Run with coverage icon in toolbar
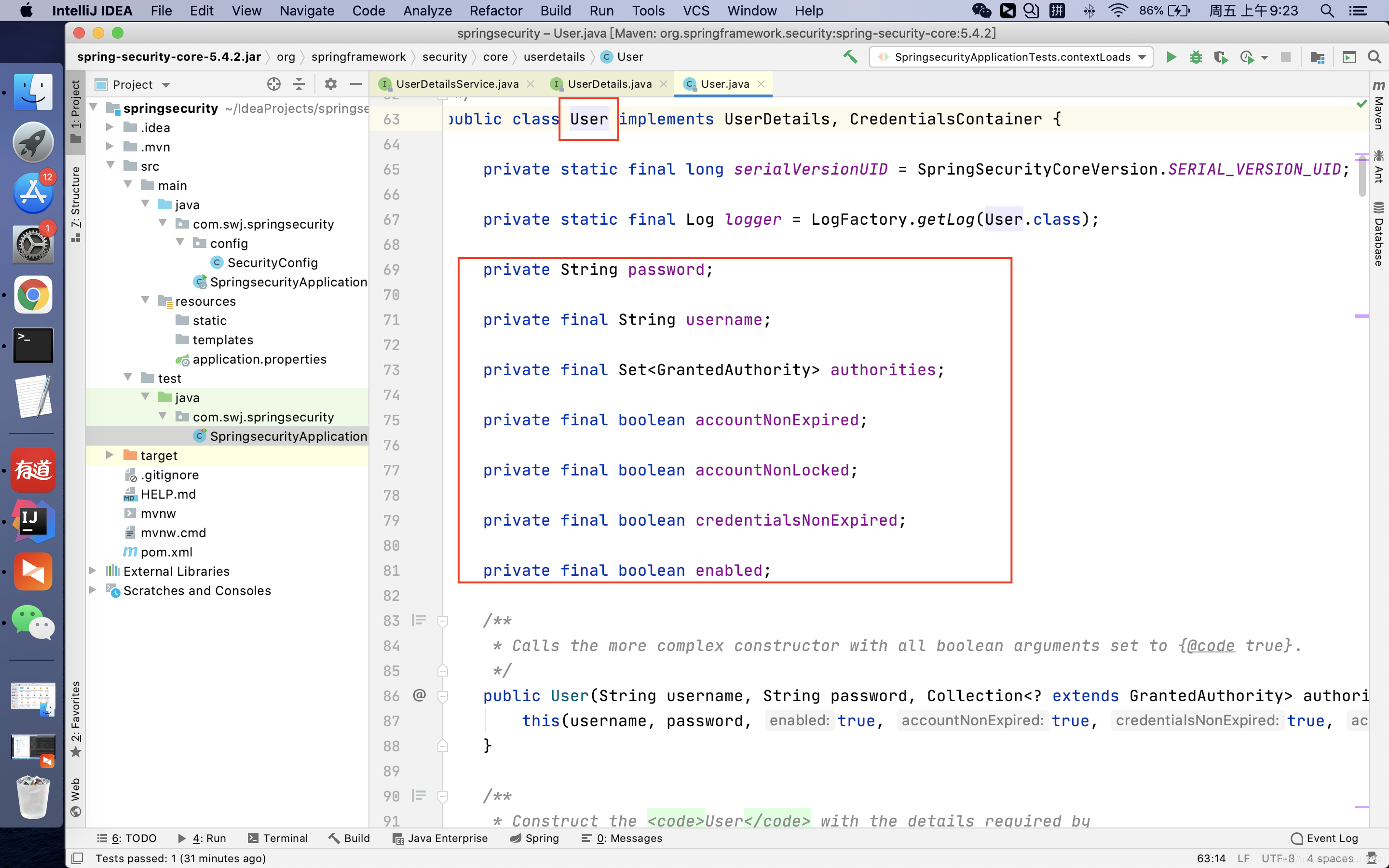The height and width of the screenshot is (868, 1389). coord(1220,57)
